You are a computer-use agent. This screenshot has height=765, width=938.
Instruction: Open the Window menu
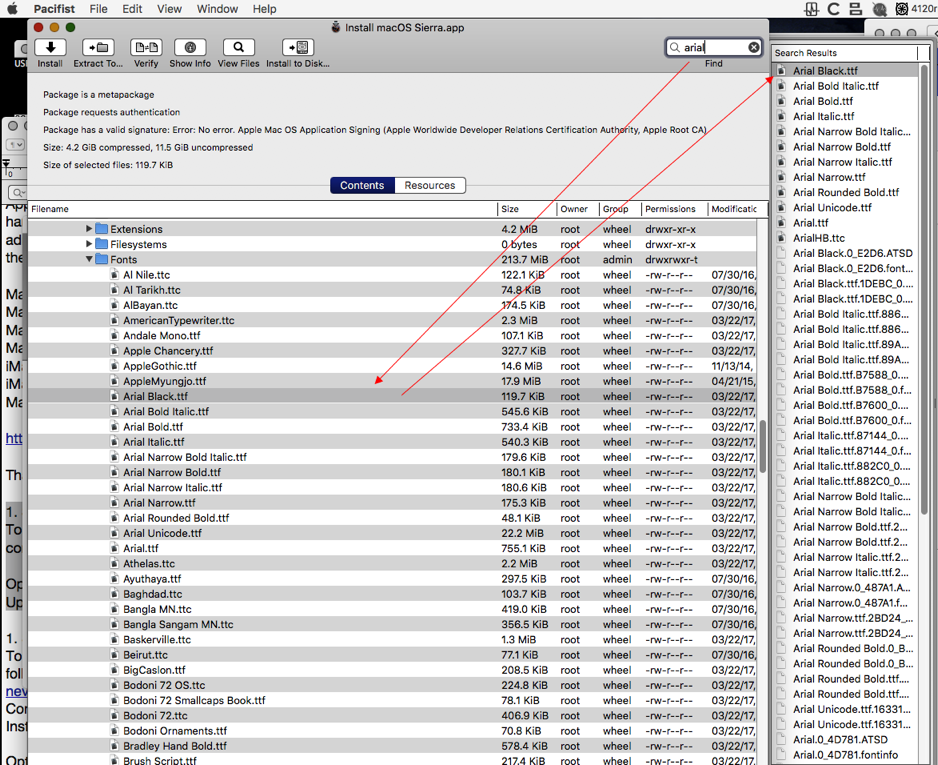click(217, 8)
